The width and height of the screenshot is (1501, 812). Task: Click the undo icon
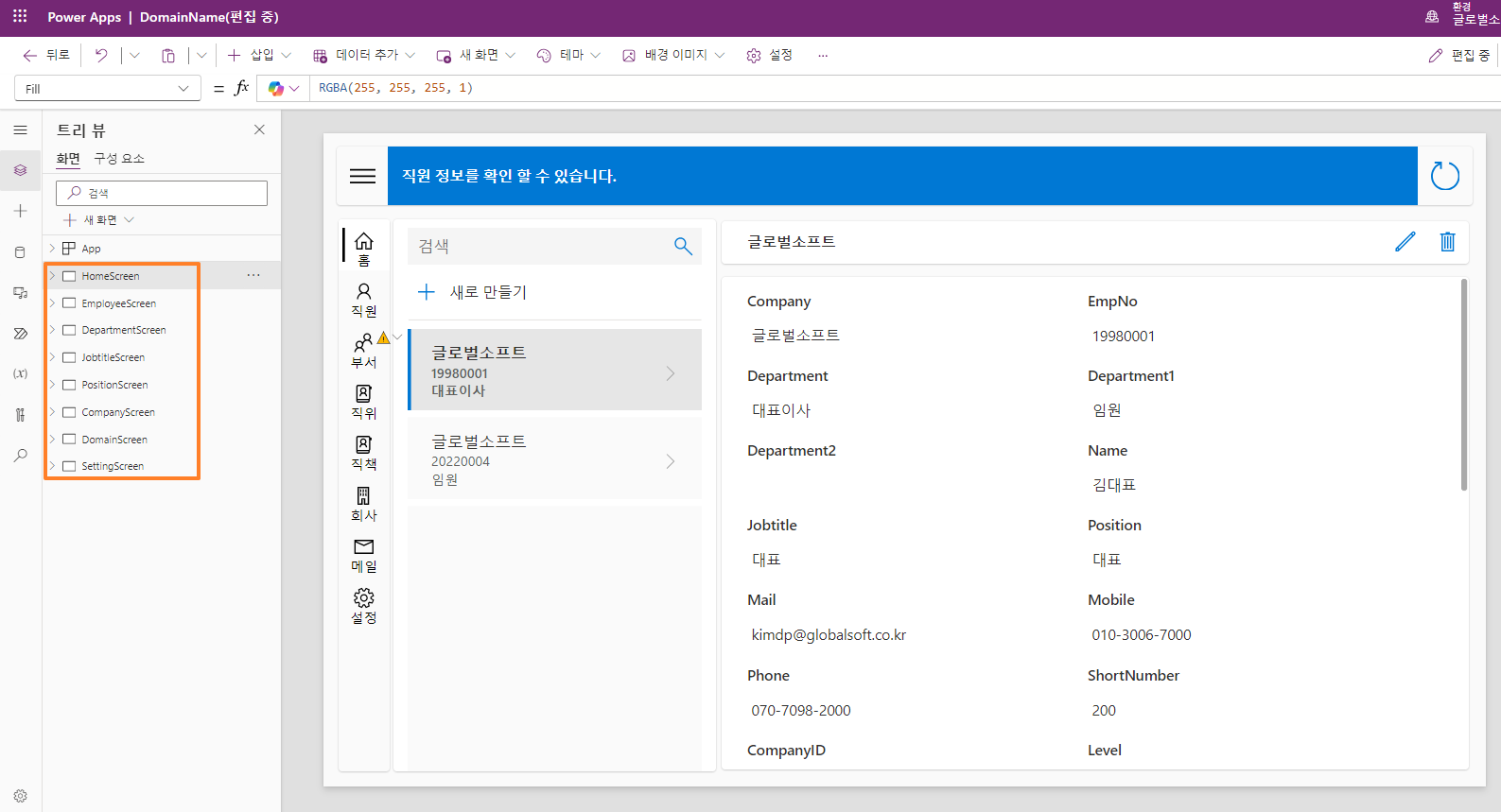pyautogui.click(x=101, y=55)
